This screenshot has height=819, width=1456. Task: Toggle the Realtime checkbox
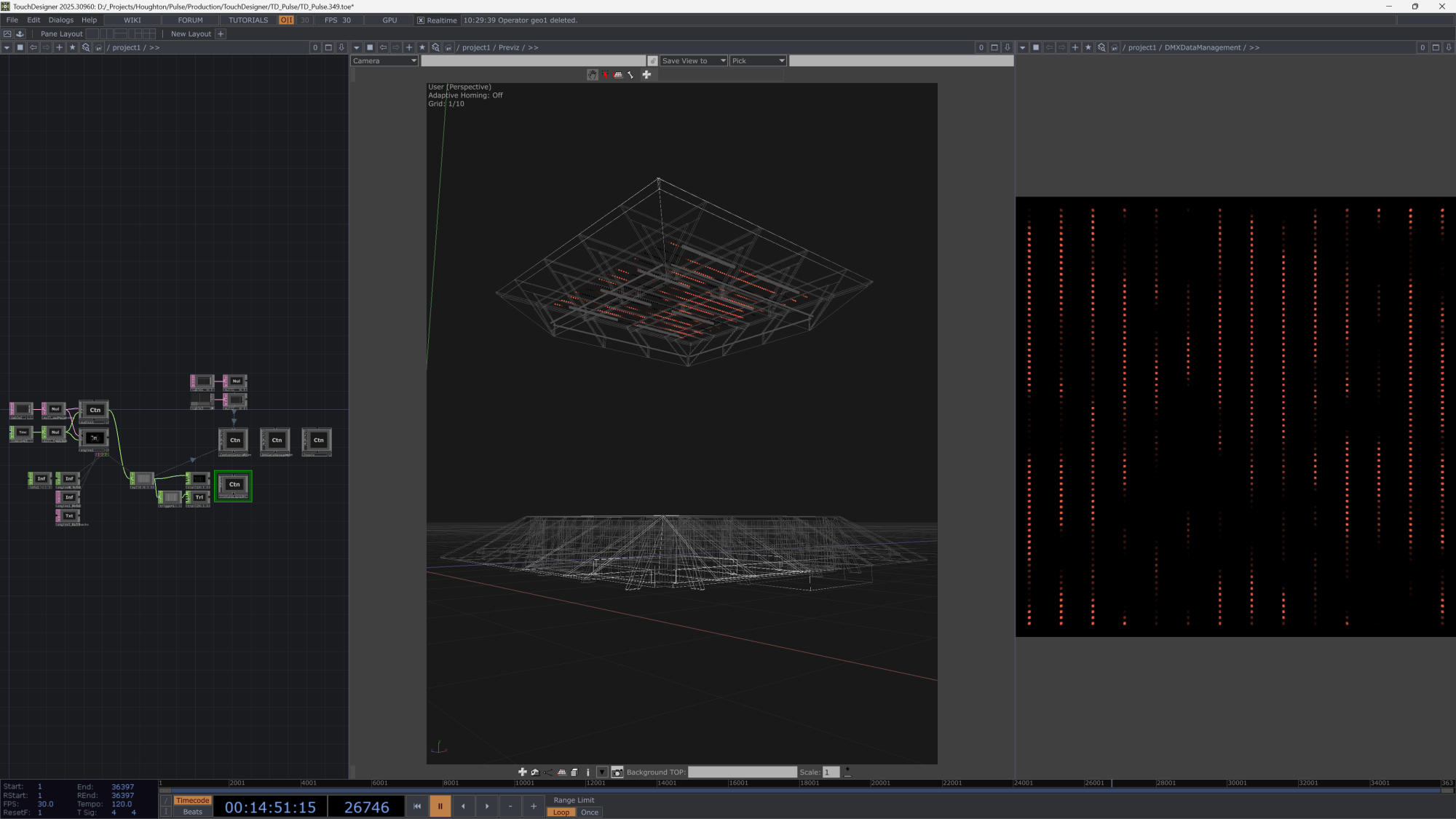[x=421, y=20]
